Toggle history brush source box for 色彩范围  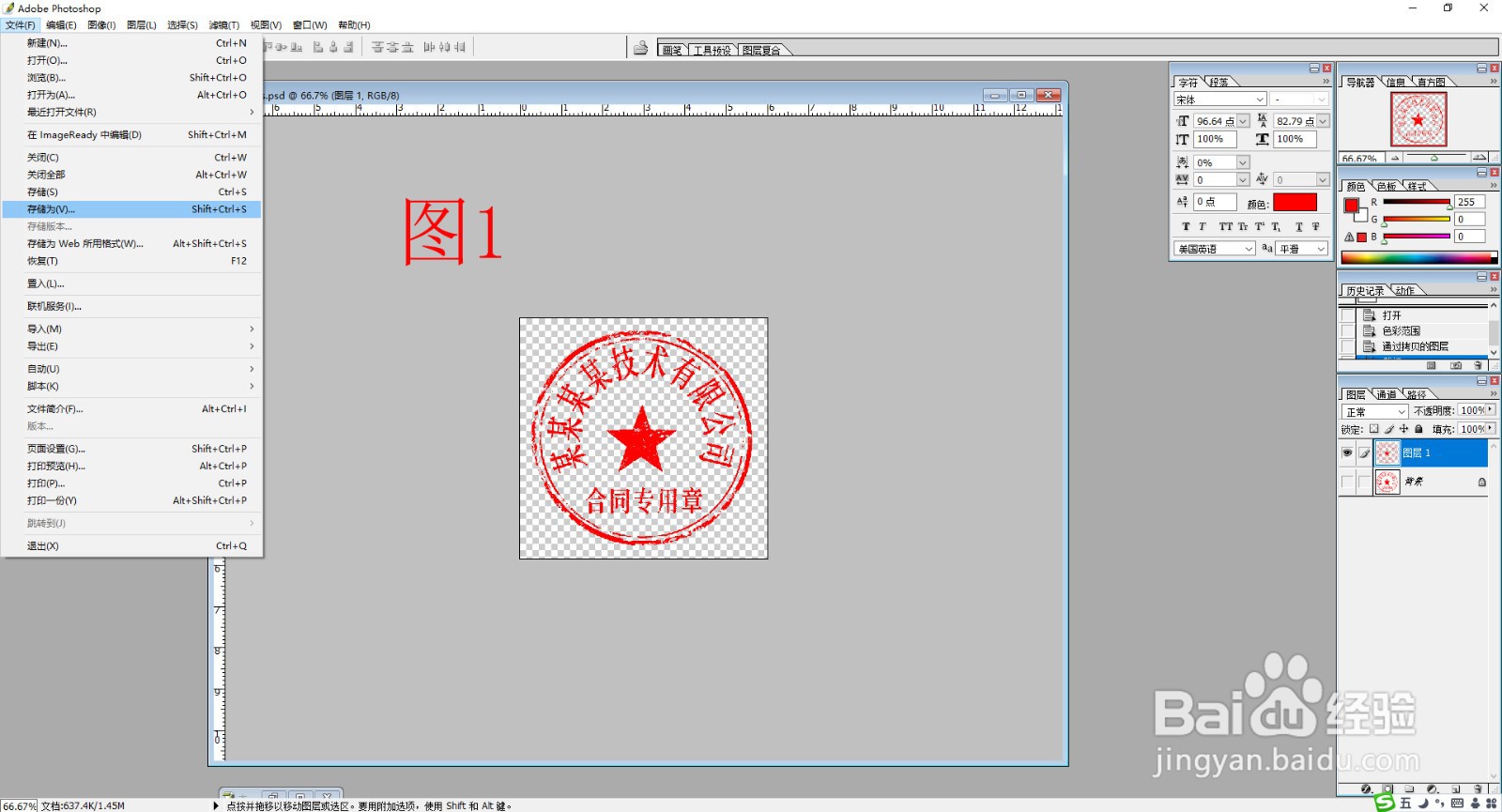coord(1348,330)
